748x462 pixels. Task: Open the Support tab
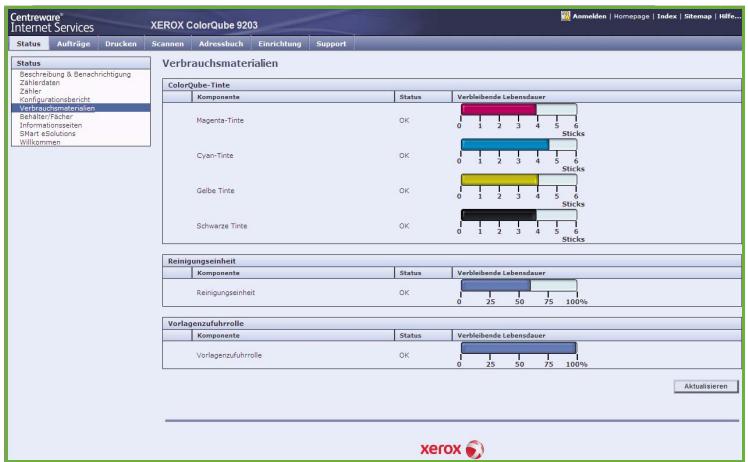tap(331, 43)
